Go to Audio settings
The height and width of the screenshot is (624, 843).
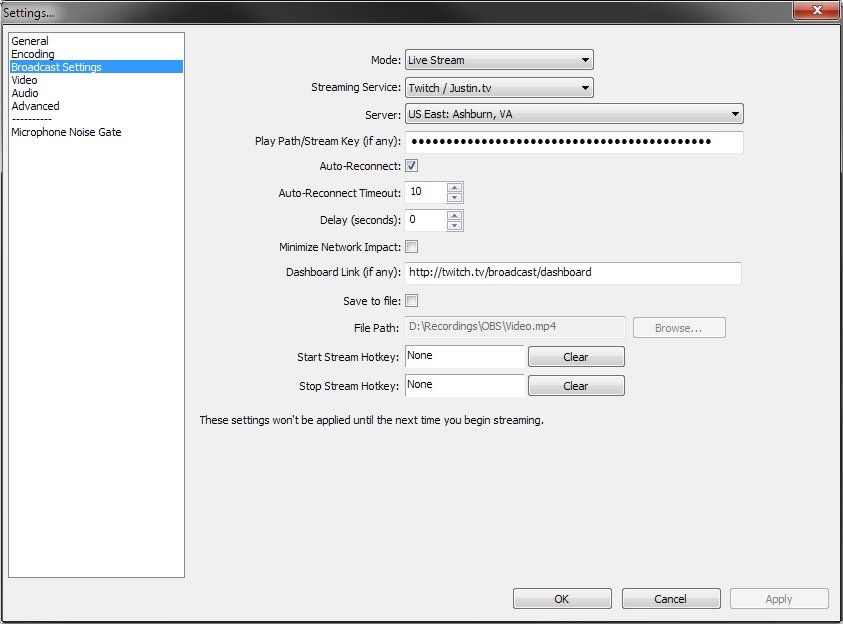click(x=24, y=92)
